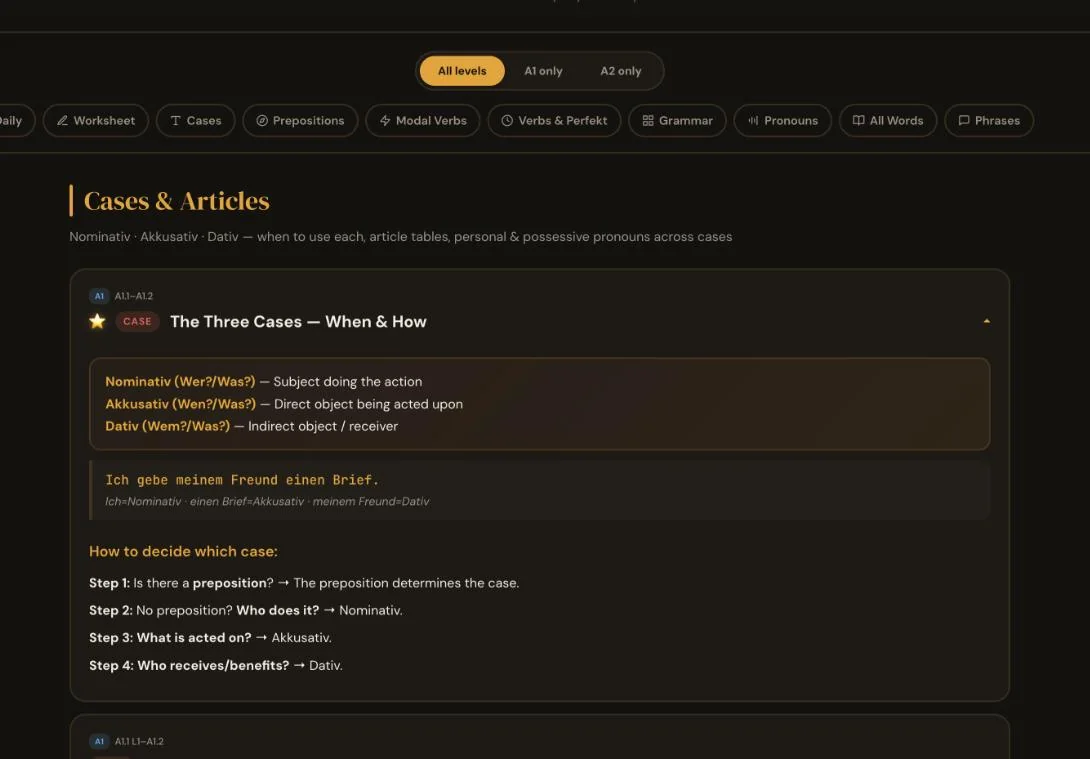Screen dimensions: 1090x759
Task: Click the pencil icon on Worksheet
Action: (x=63, y=120)
